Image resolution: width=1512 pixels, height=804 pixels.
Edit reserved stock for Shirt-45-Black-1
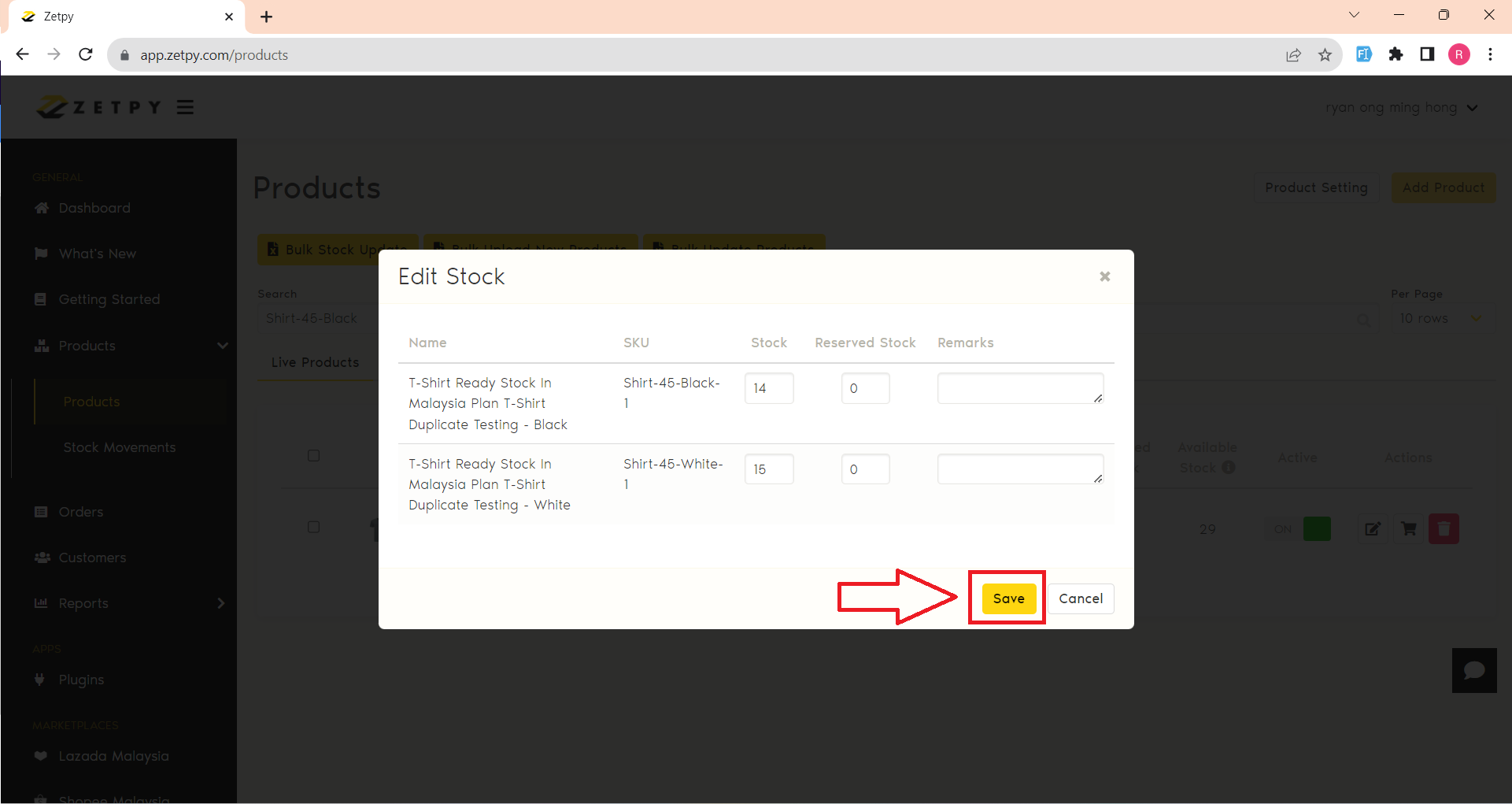point(865,388)
